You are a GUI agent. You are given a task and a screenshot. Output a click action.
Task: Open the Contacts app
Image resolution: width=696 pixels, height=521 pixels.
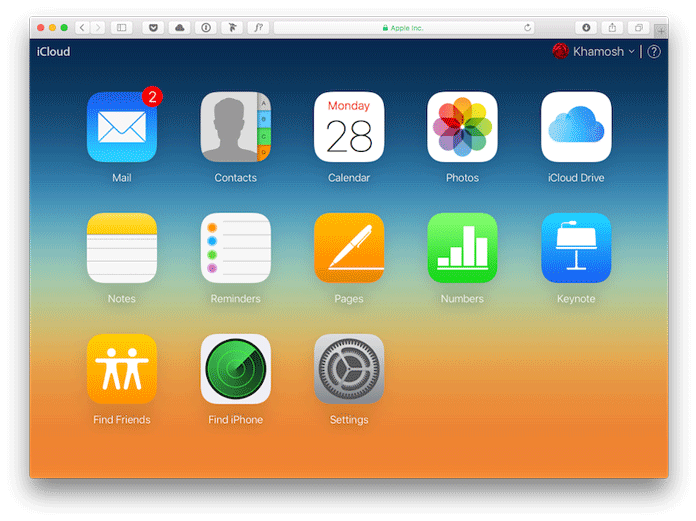click(x=236, y=127)
